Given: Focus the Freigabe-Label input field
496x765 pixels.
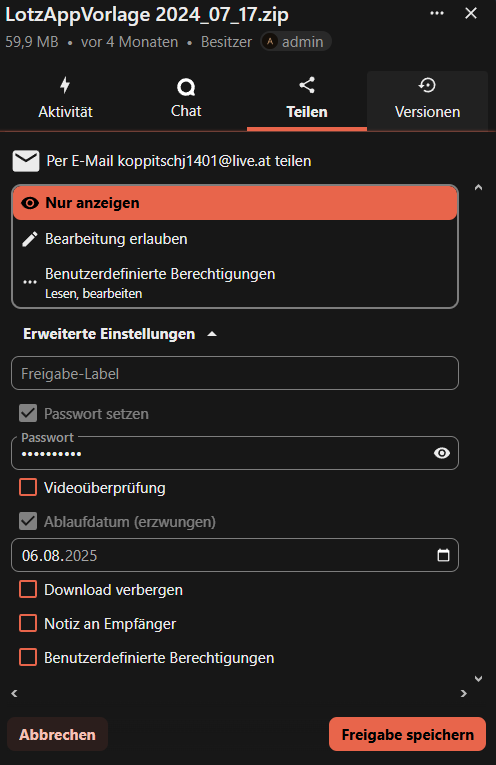Looking at the screenshot, I should click(x=235, y=374).
